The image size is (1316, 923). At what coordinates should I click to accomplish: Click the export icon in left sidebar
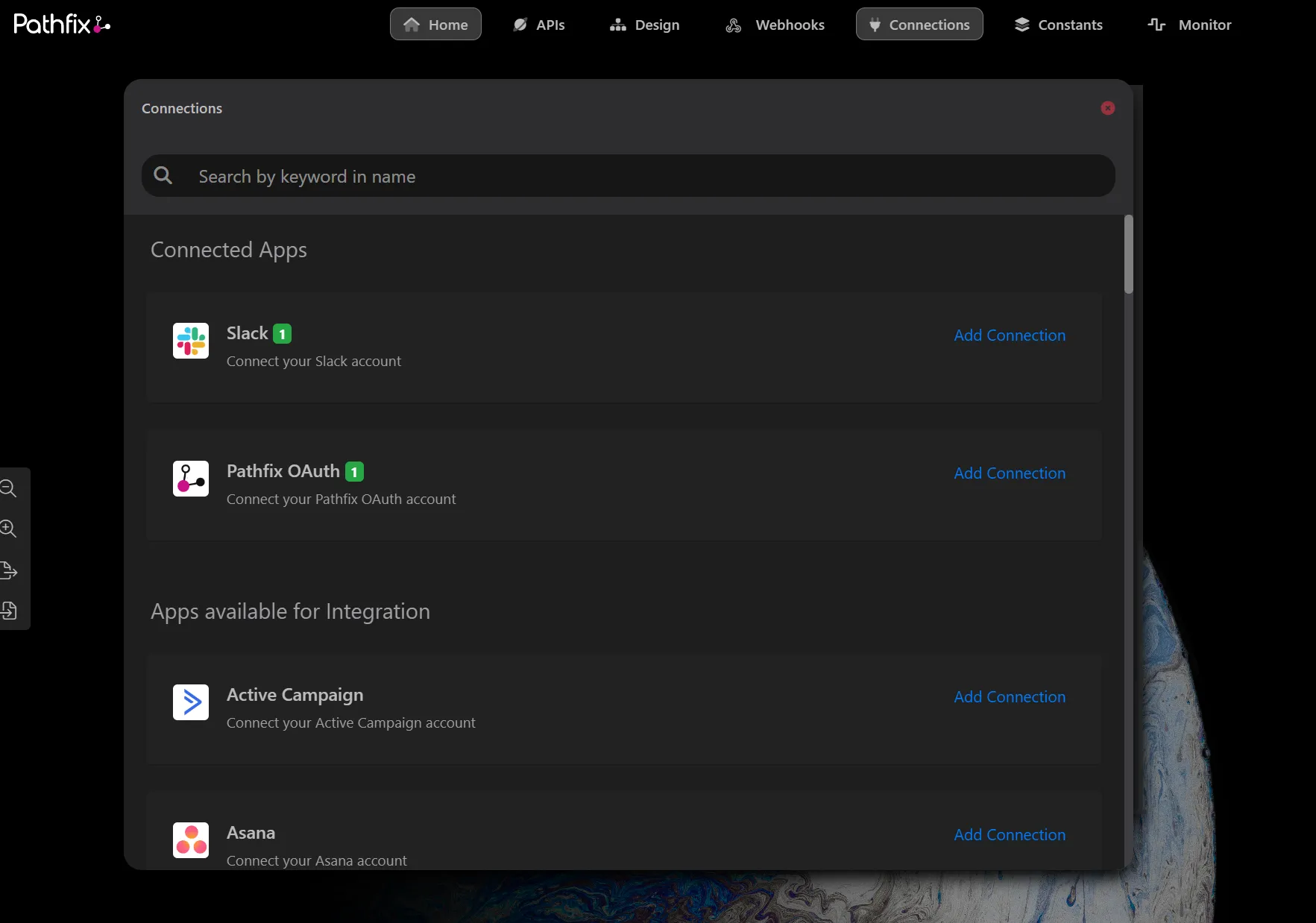8,570
